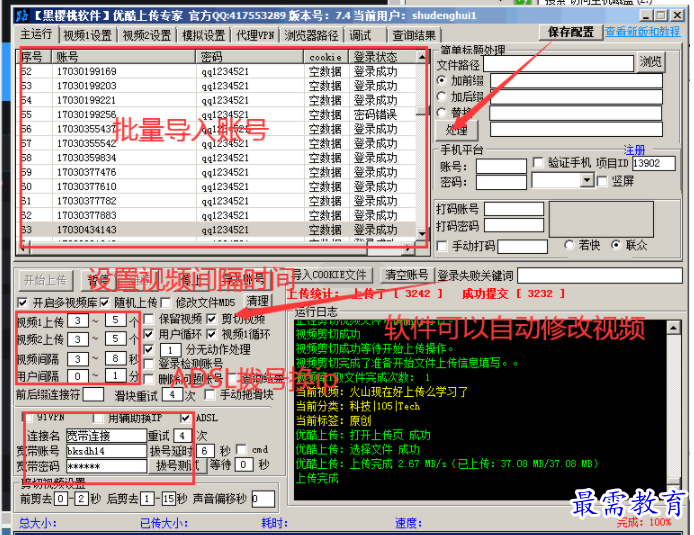Enable the 手动打码 checkbox
The height and width of the screenshot is (535, 694).
click(442, 246)
